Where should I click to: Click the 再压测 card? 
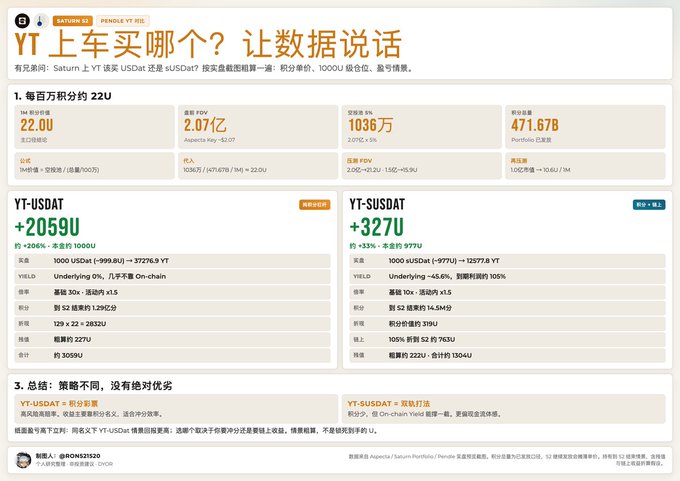585,165
